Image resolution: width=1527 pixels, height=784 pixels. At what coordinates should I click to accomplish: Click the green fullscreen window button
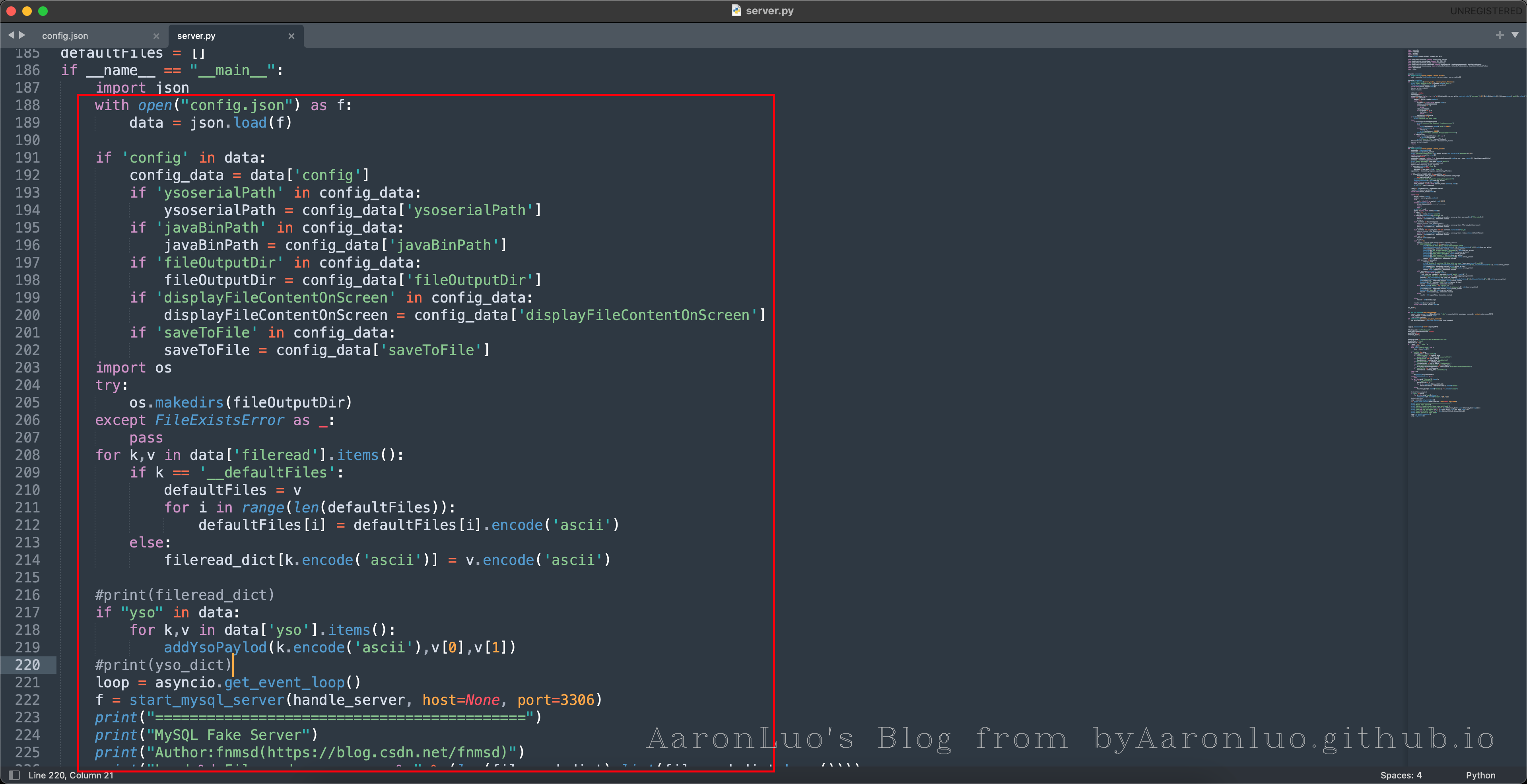click(x=43, y=11)
